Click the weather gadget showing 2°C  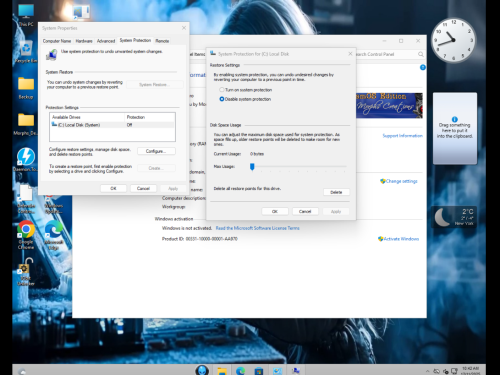(454, 217)
